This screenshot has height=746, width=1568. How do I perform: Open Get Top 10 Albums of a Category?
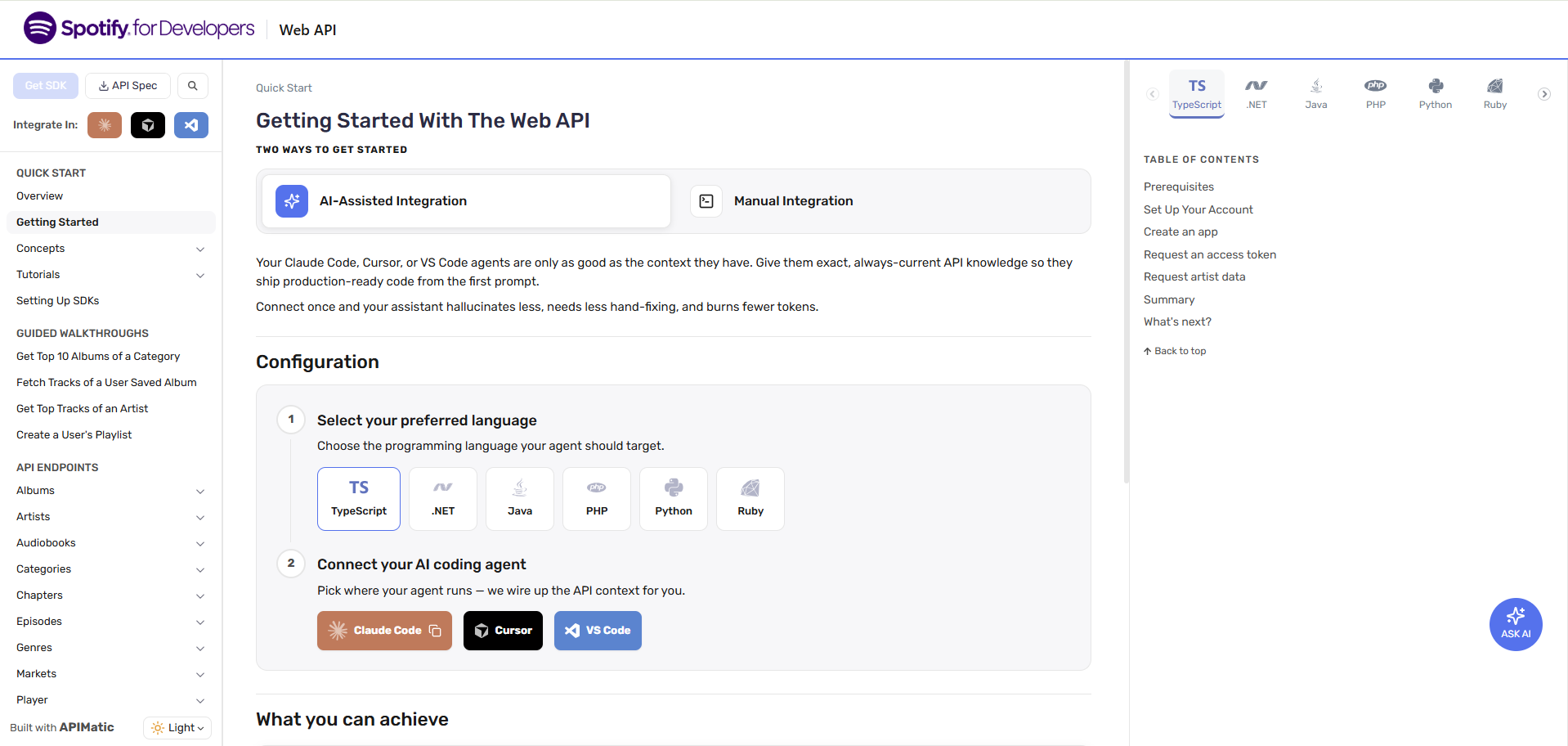point(98,357)
